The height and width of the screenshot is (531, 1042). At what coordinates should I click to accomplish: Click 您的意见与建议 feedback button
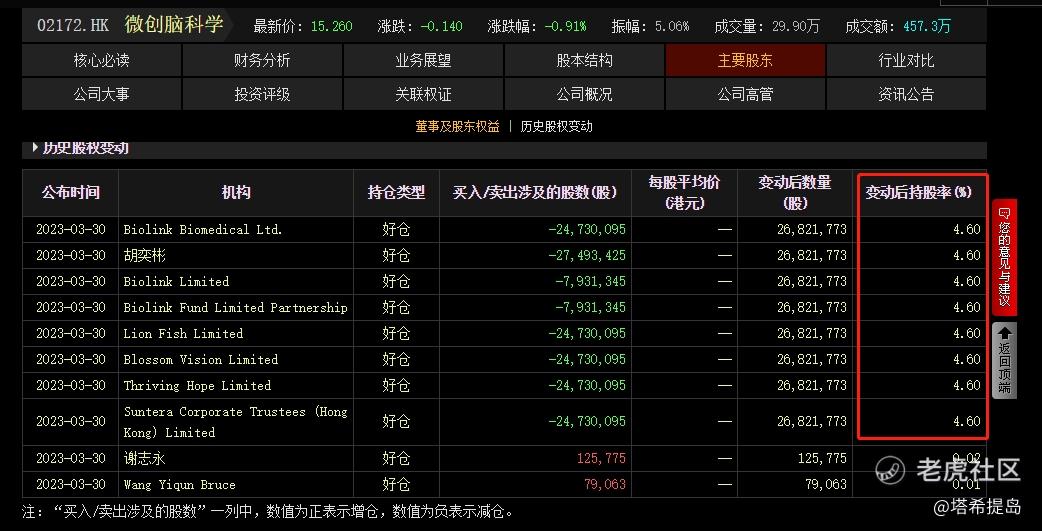(1004, 257)
